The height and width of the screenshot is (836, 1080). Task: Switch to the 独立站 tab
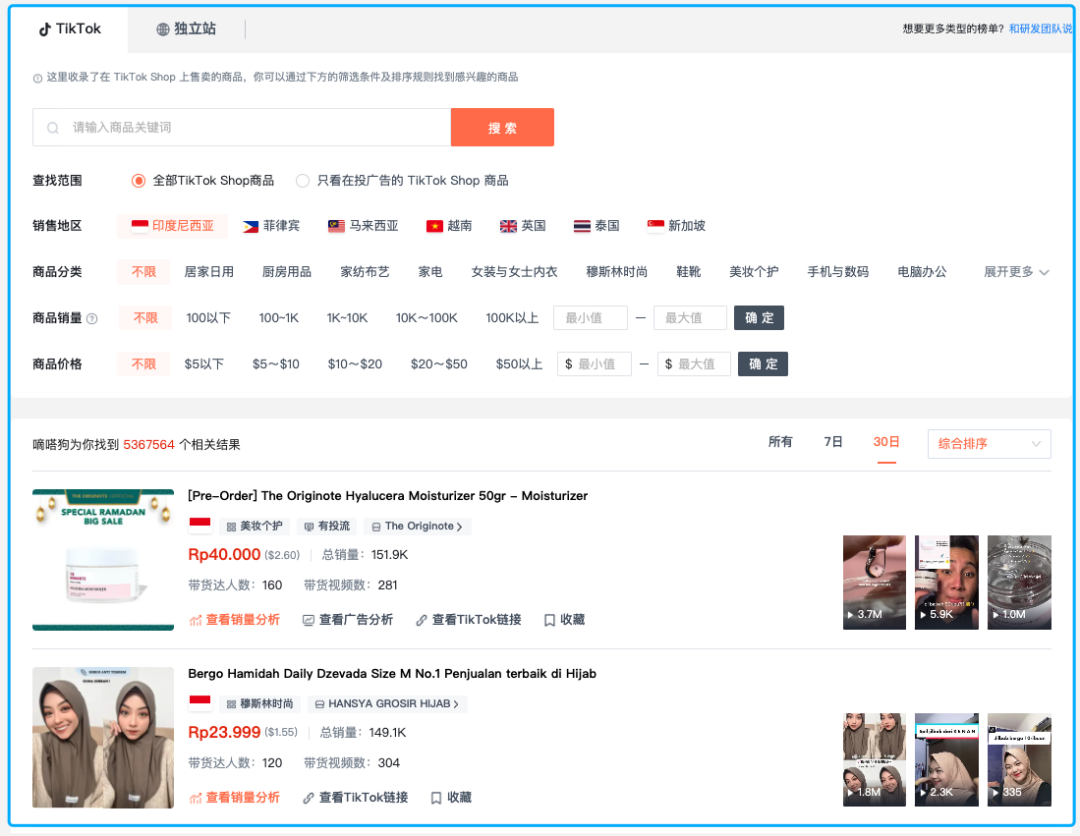click(186, 29)
